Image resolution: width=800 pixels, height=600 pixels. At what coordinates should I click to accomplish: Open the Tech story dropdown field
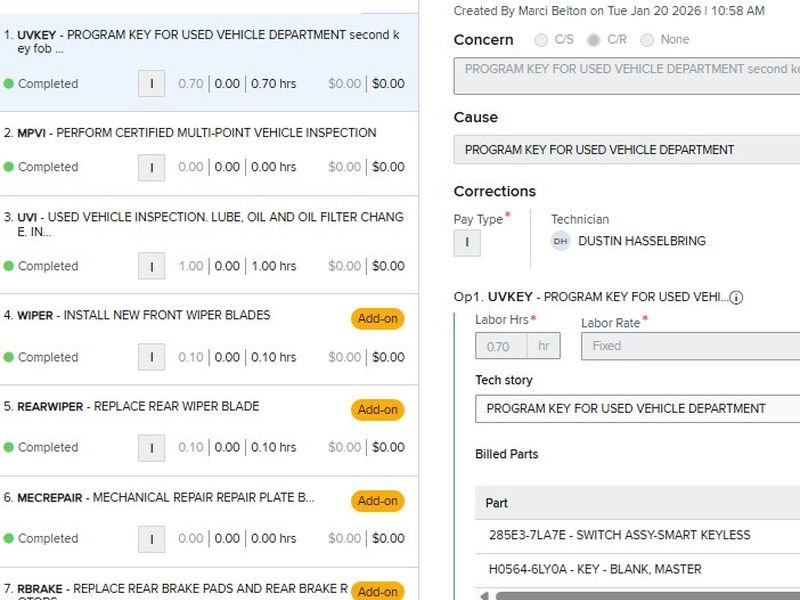(x=637, y=408)
